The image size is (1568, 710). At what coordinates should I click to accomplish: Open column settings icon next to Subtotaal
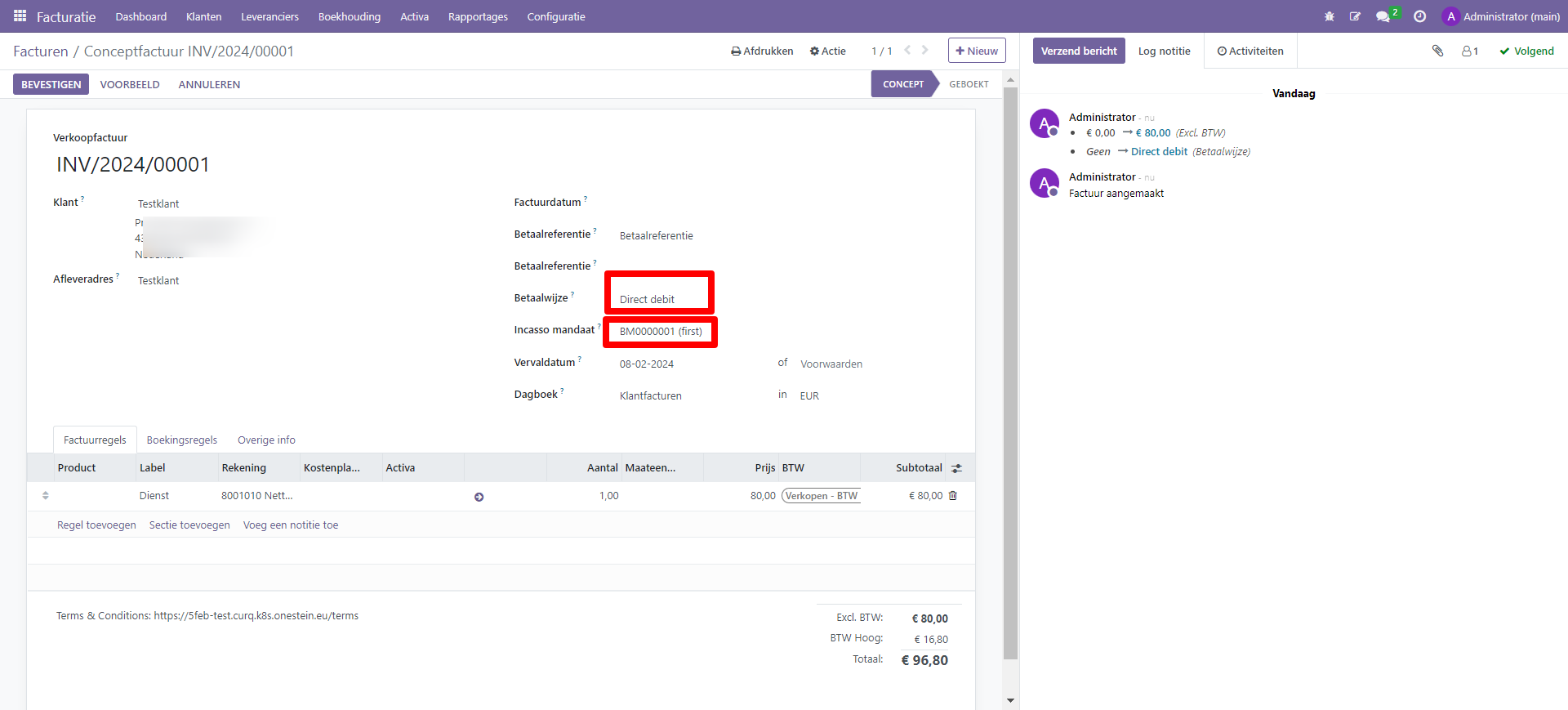[x=956, y=468]
